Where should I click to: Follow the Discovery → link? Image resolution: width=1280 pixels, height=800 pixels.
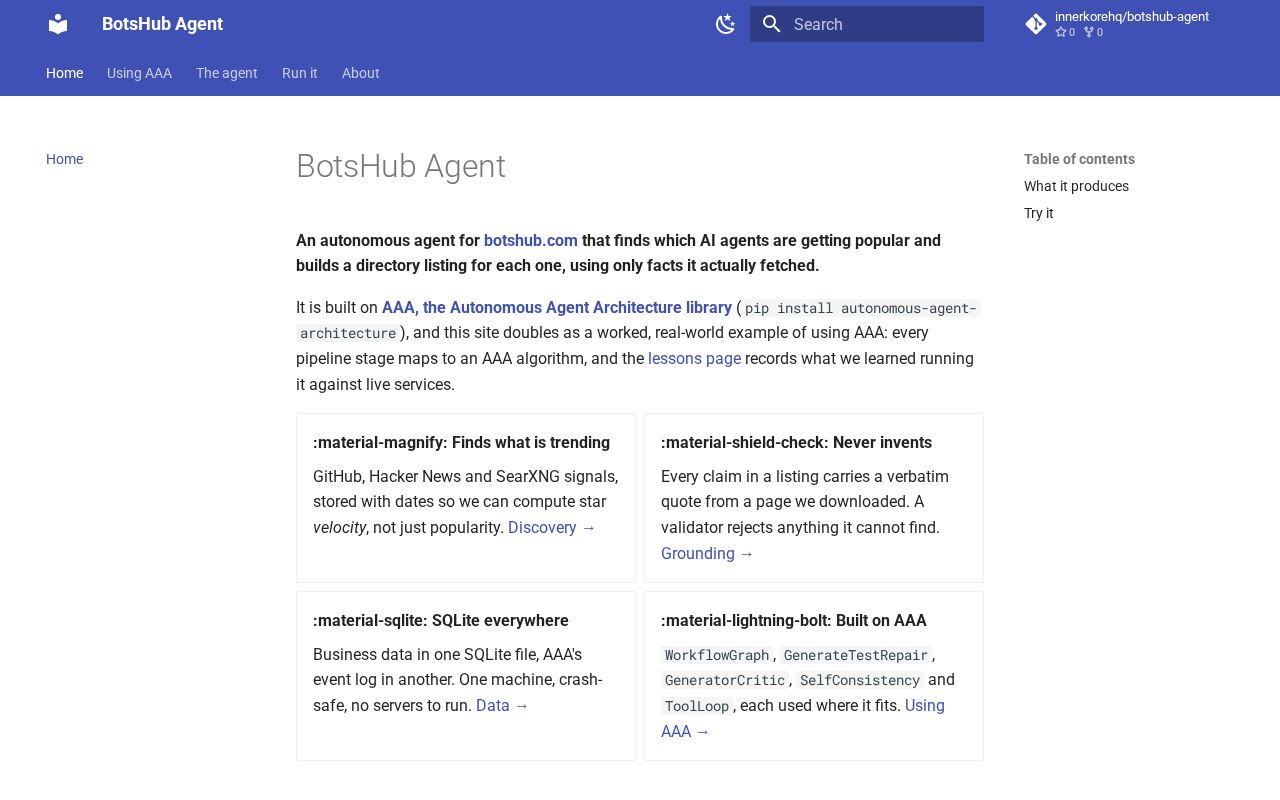552,527
